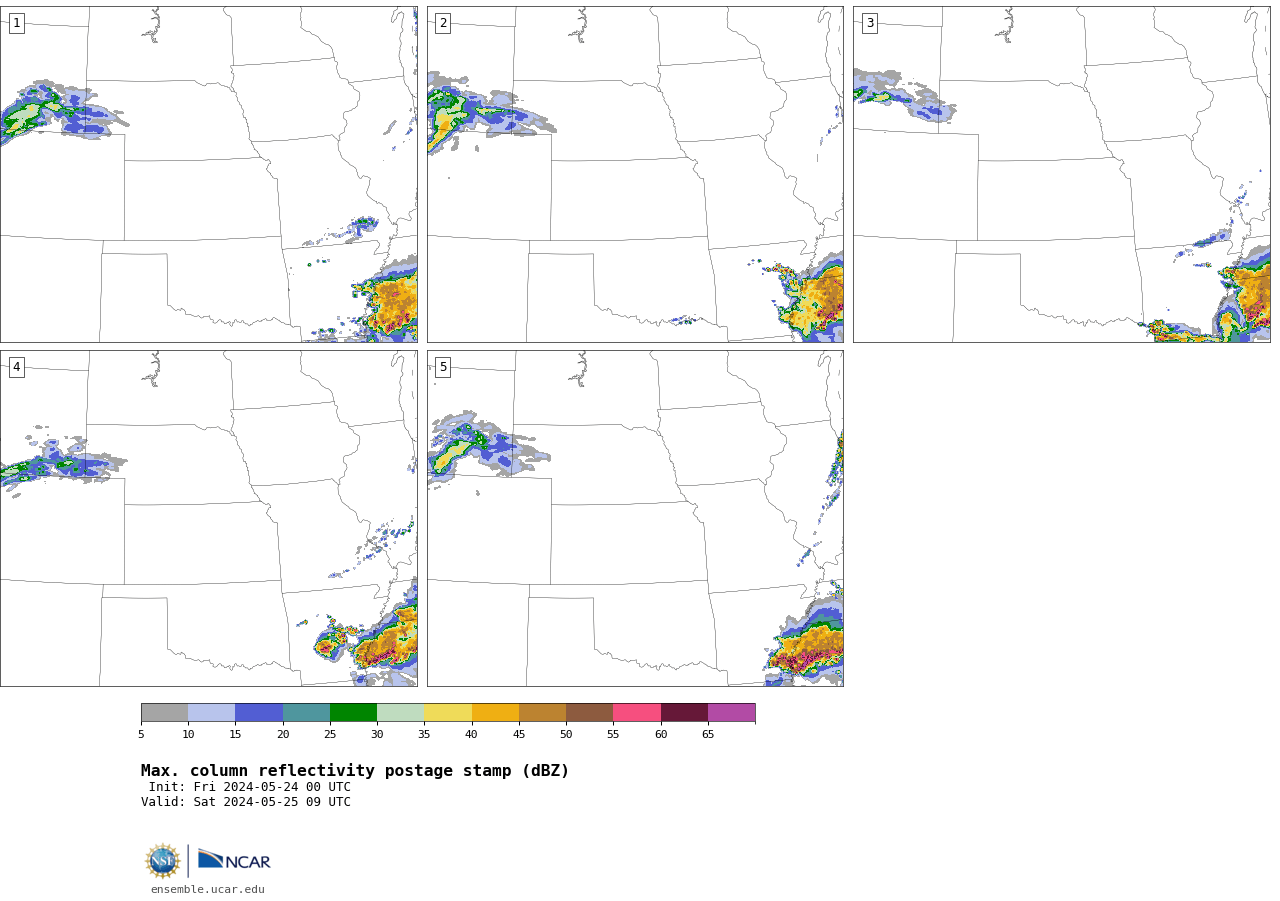Click the 'Valid: Sat 2024-05-25 09 UTC' text
The image size is (1280, 901).
(246, 802)
